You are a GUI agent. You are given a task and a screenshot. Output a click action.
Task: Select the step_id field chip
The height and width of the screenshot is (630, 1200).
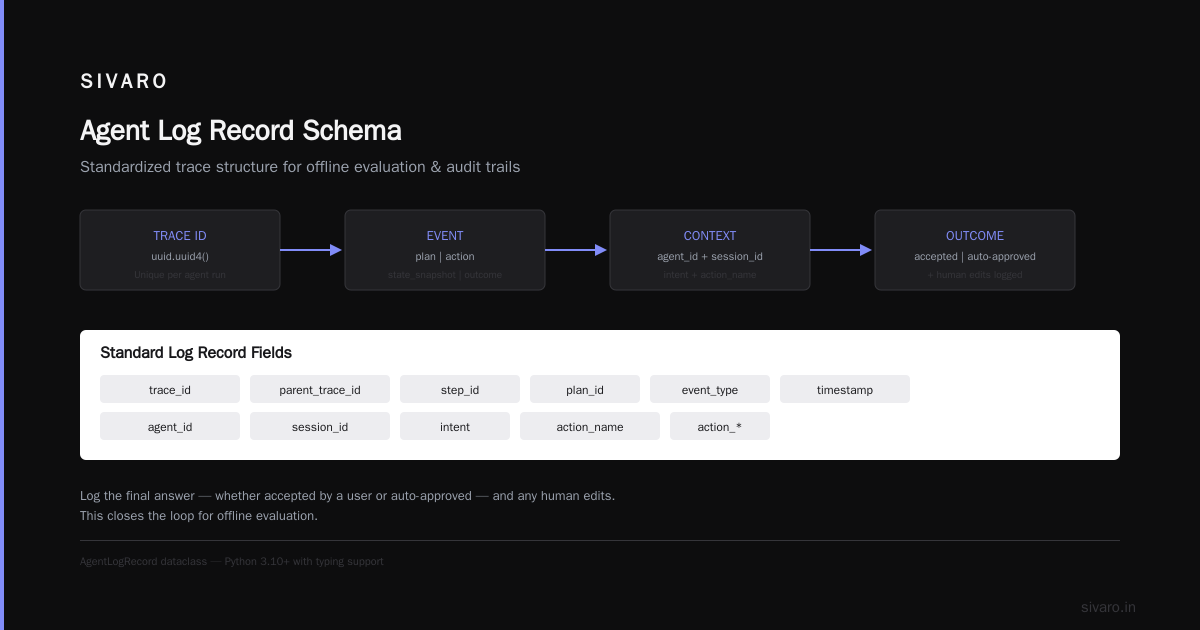click(460, 389)
